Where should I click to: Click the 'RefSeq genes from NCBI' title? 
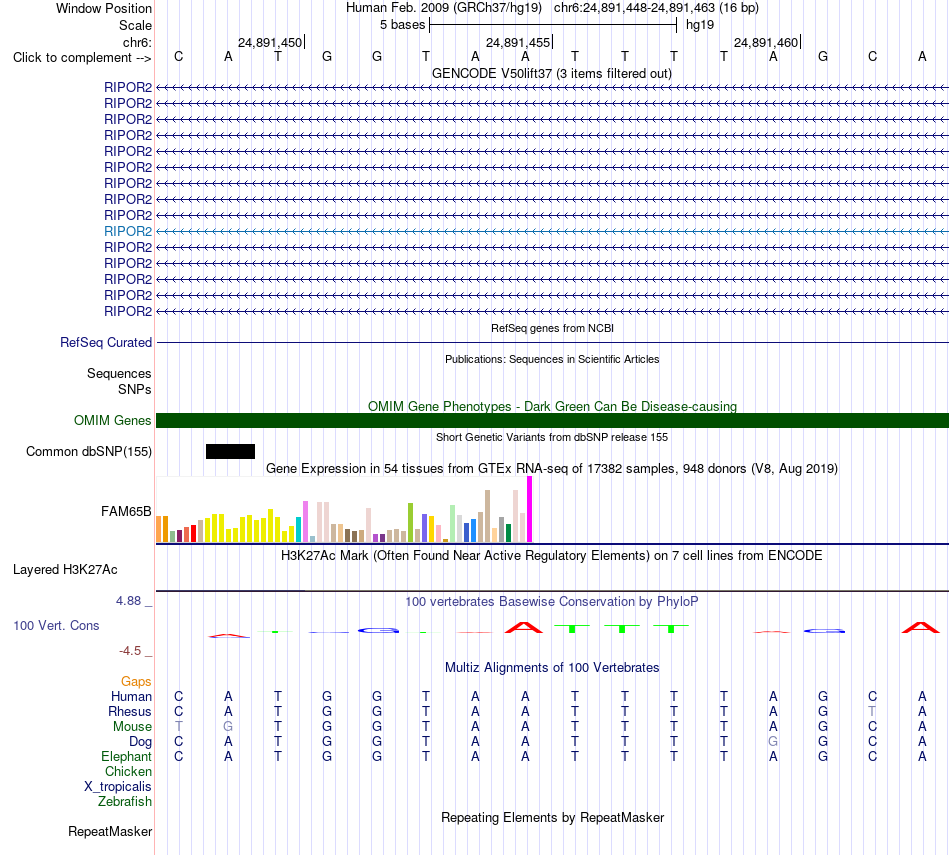[552, 328]
